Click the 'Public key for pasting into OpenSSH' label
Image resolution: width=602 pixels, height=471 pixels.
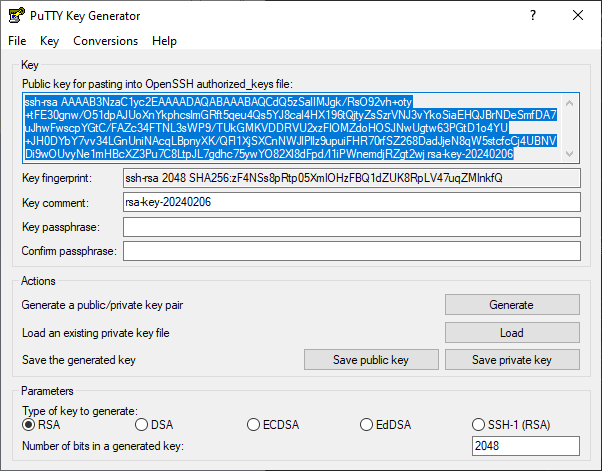point(157,84)
